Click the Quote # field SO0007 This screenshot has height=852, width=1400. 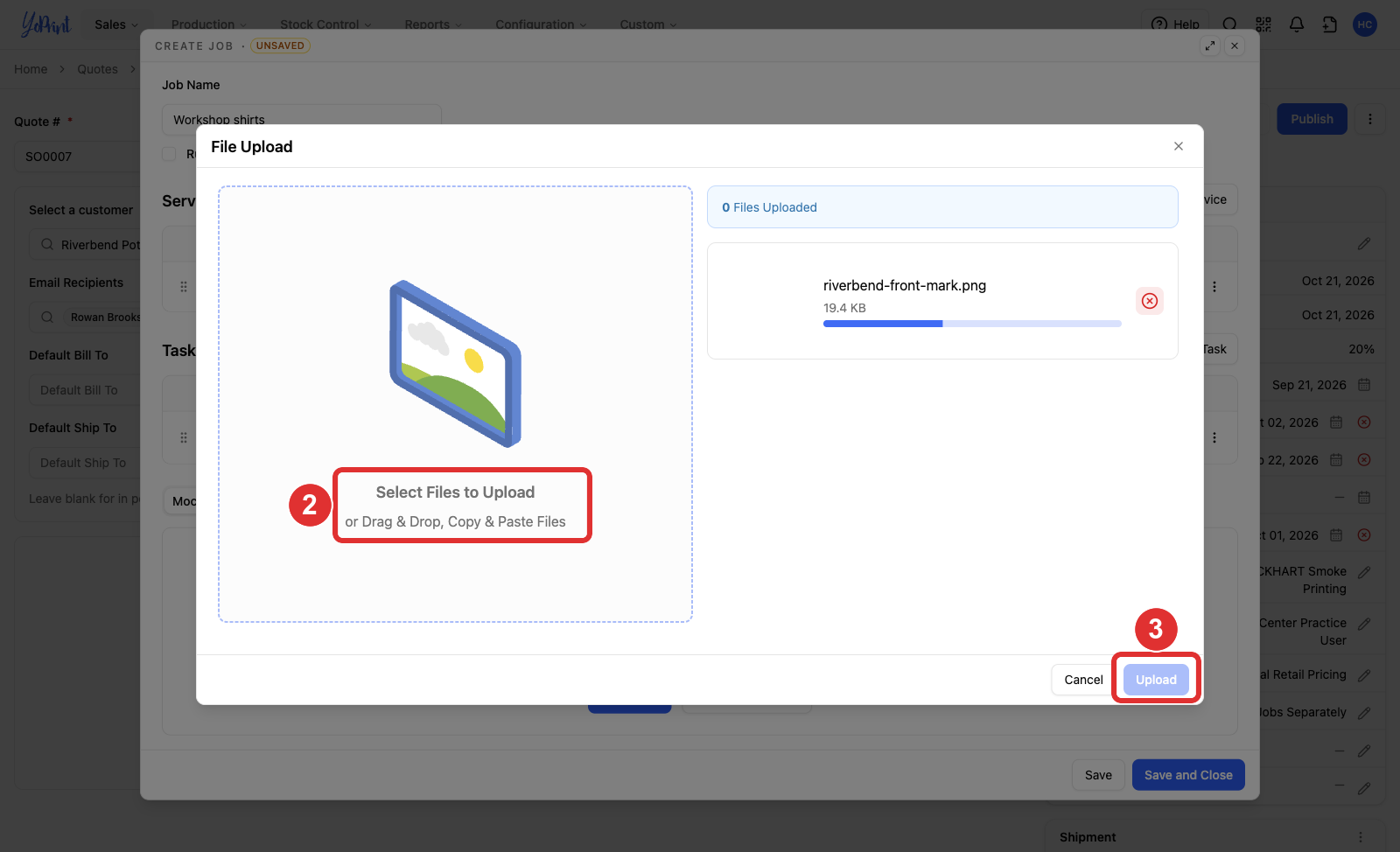pos(77,157)
